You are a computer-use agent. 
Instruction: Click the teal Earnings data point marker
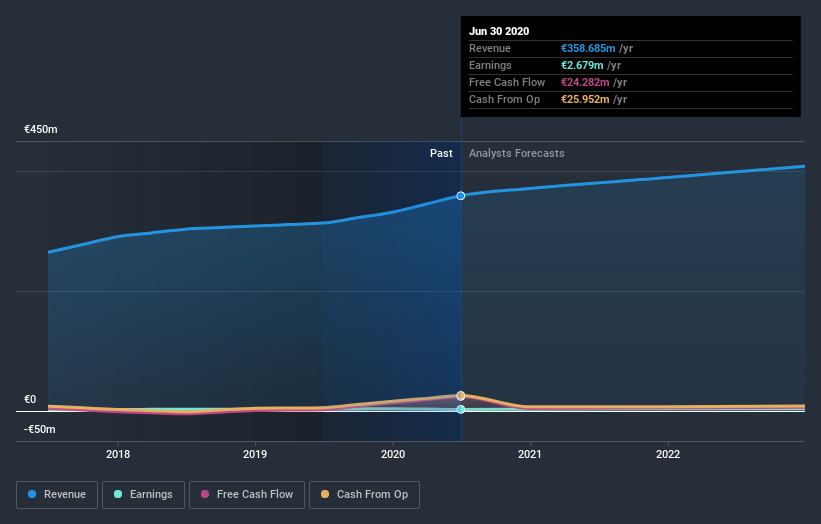point(461,409)
